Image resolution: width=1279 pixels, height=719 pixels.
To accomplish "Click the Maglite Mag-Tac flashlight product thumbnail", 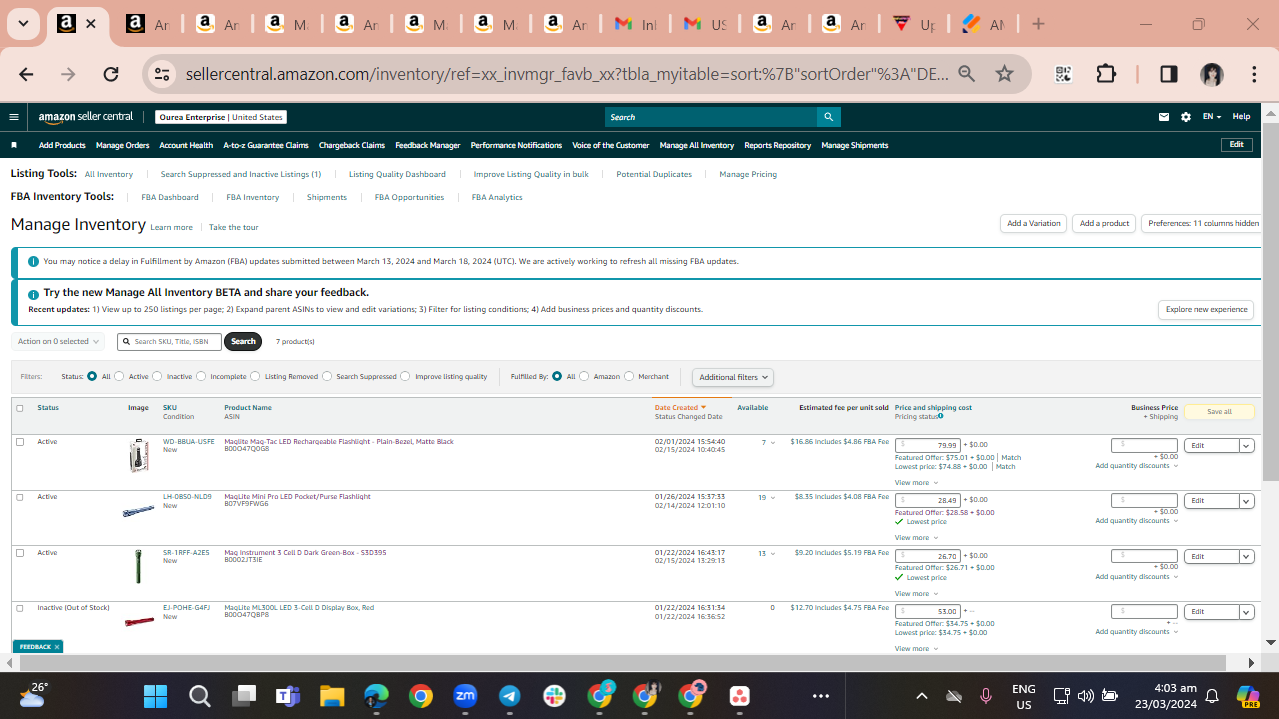I will coord(139,456).
